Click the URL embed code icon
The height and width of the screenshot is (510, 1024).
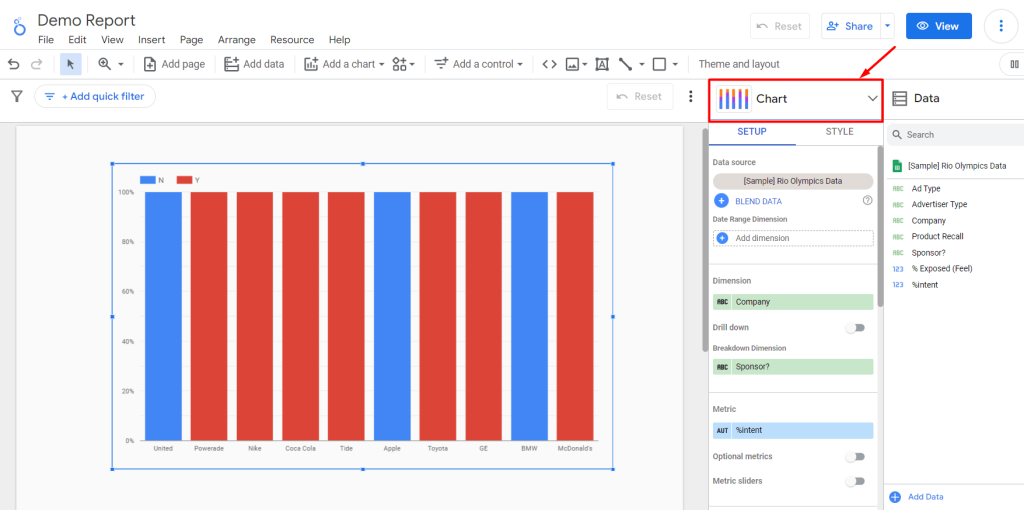coord(550,64)
